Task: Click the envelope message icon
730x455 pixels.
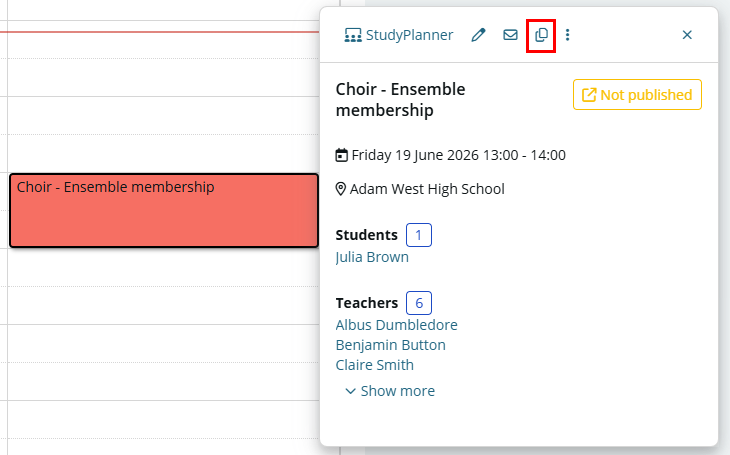Action: pos(510,35)
